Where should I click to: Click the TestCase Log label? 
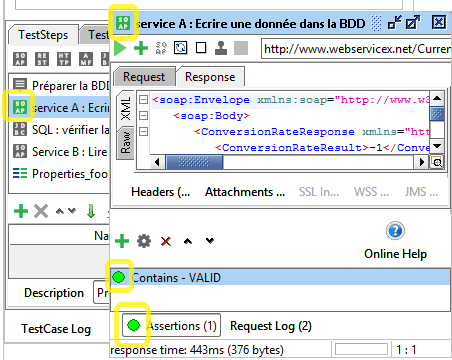coord(56,329)
